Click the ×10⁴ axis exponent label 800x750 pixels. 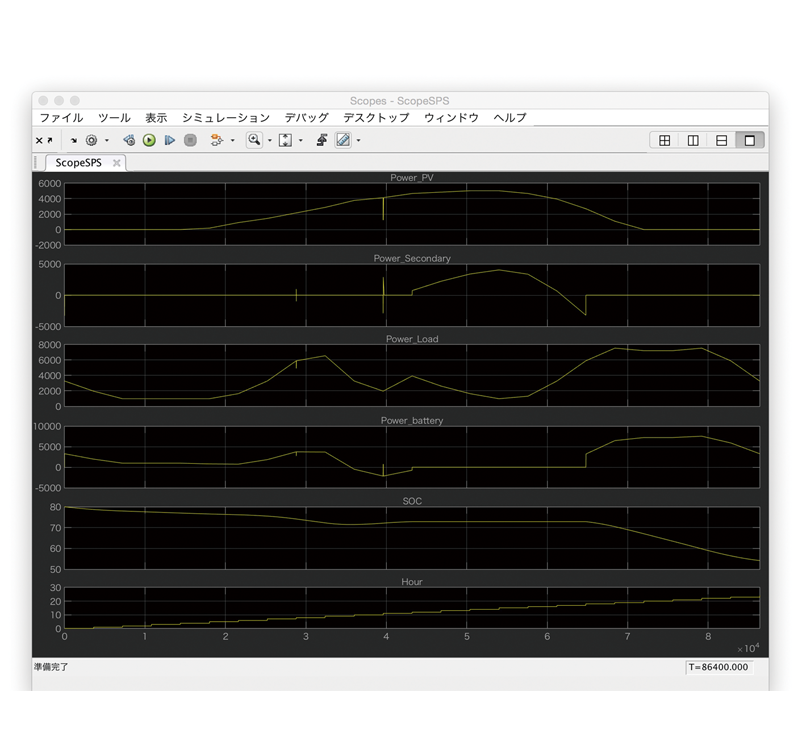pos(748,648)
